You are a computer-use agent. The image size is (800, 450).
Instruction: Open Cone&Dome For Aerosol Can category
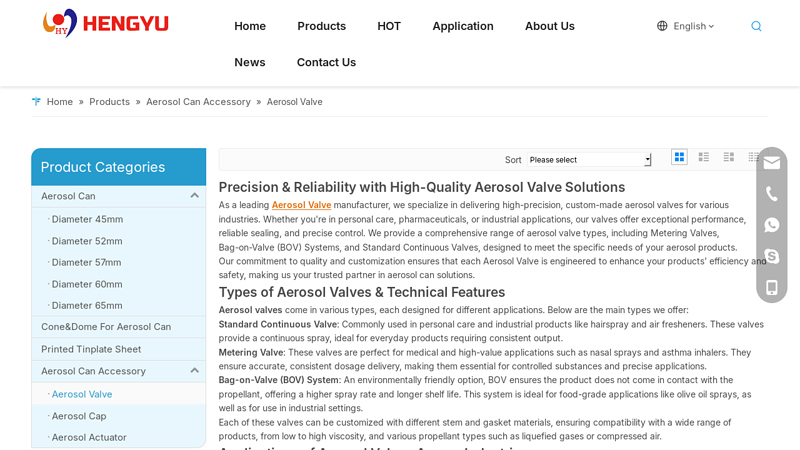pos(106,327)
